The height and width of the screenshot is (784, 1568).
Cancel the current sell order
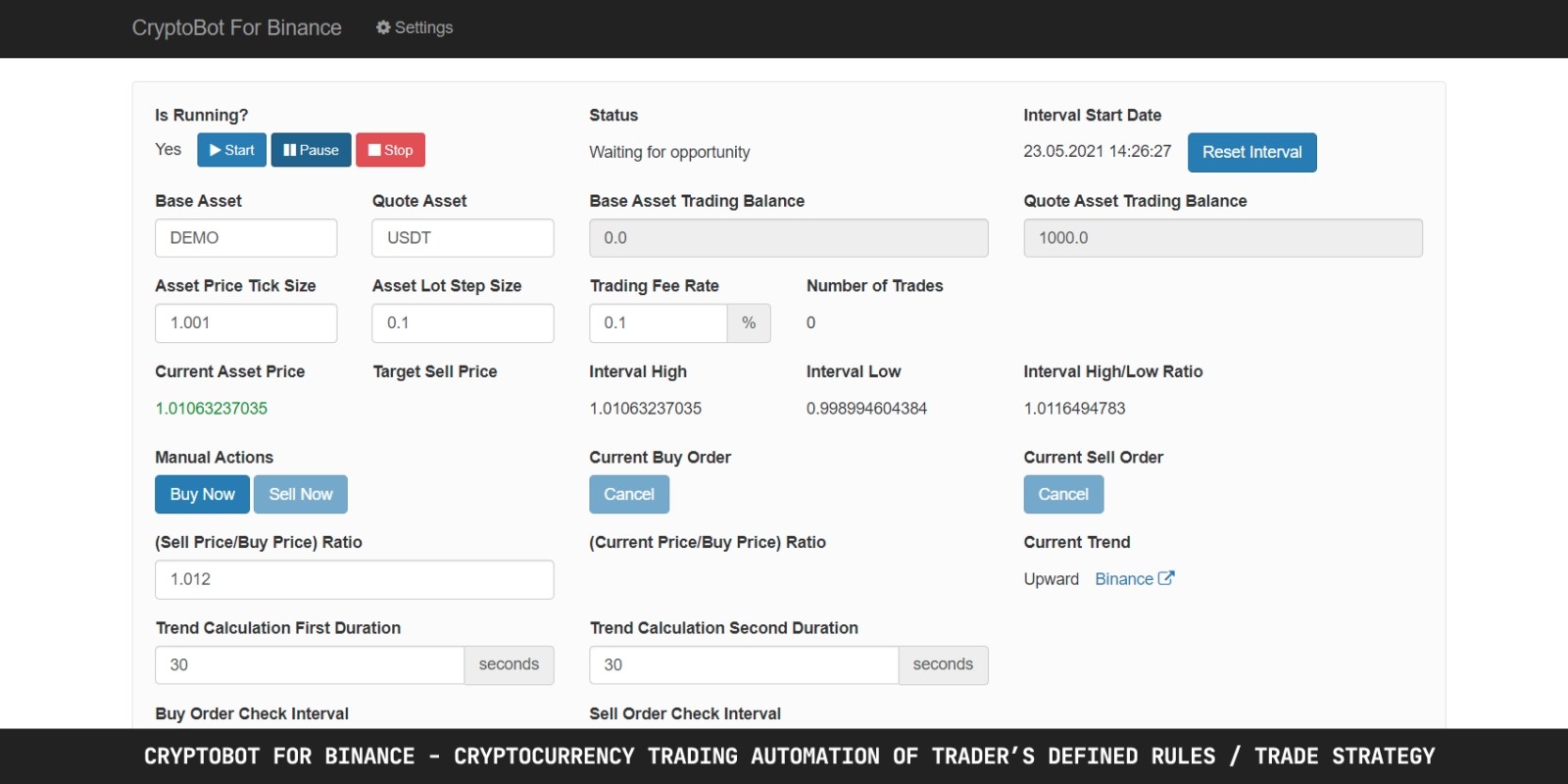click(x=1063, y=494)
